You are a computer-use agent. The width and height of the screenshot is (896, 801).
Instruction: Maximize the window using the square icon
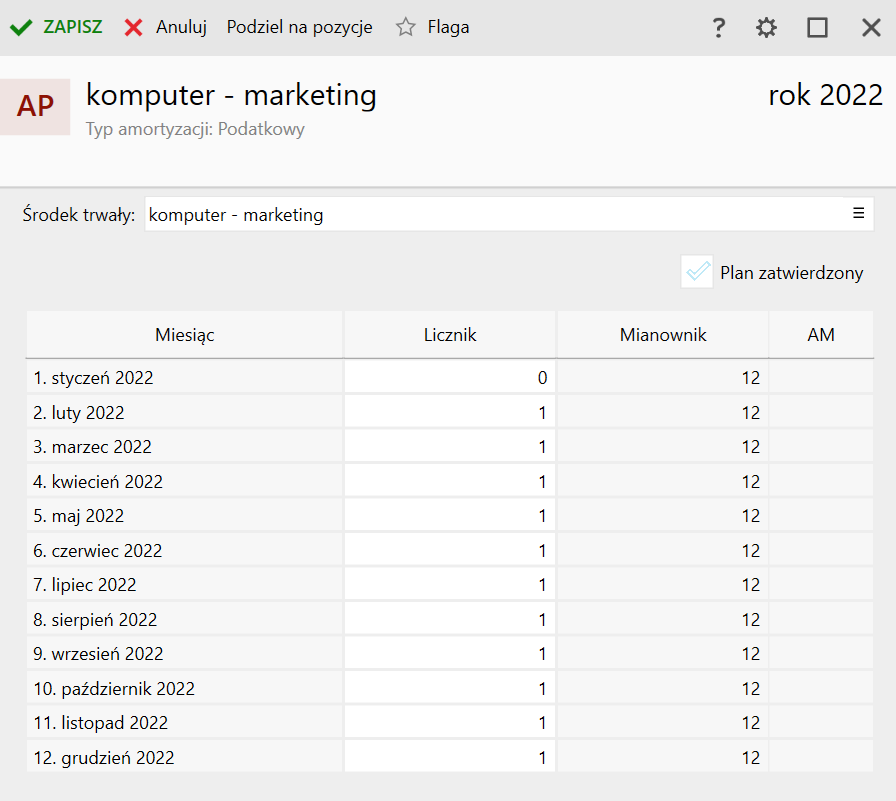(818, 28)
